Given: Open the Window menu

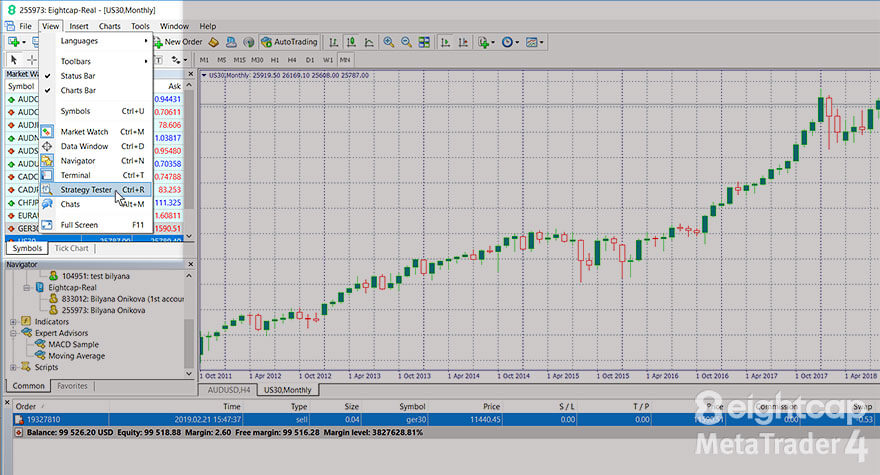Looking at the screenshot, I should (175, 26).
